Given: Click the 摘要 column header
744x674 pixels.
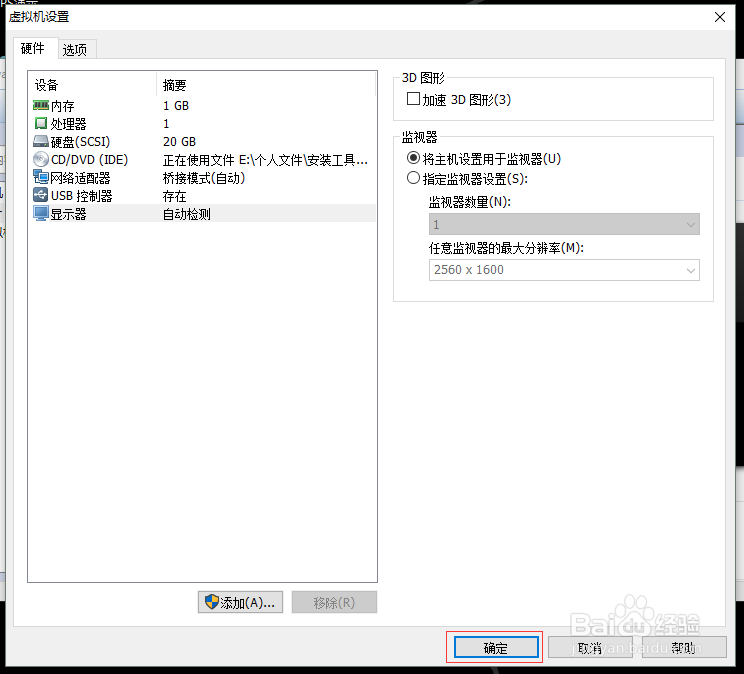Looking at the screenshot, I should pos(266,85).
